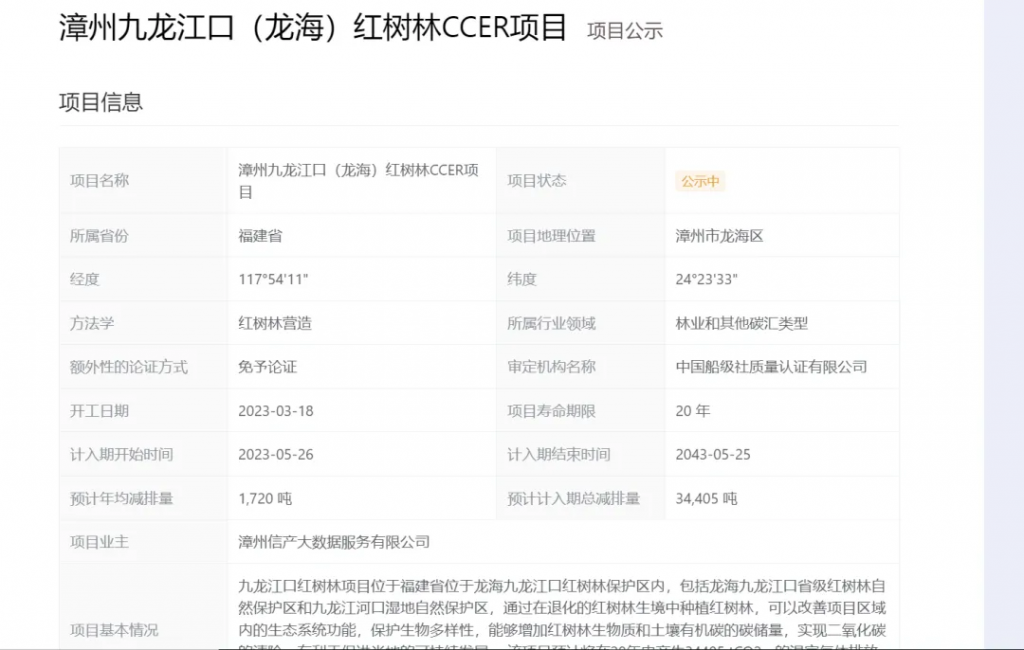This screenshot has width=1024, height=650.
Task: Click the total reduction value 34,405 吨
Action: 706,498
